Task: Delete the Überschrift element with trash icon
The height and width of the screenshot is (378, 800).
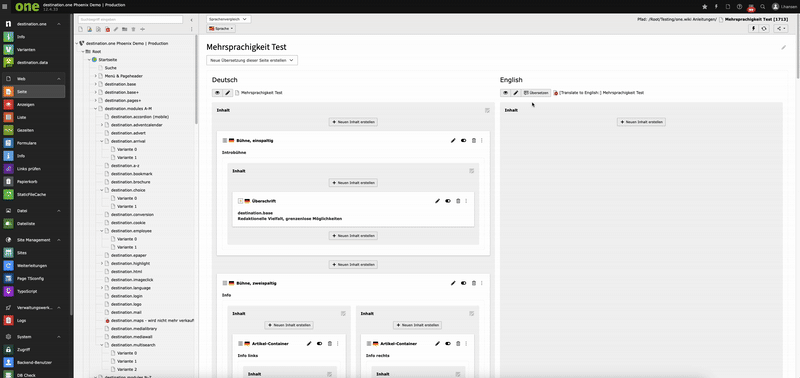Action: [x=458, y=201]
